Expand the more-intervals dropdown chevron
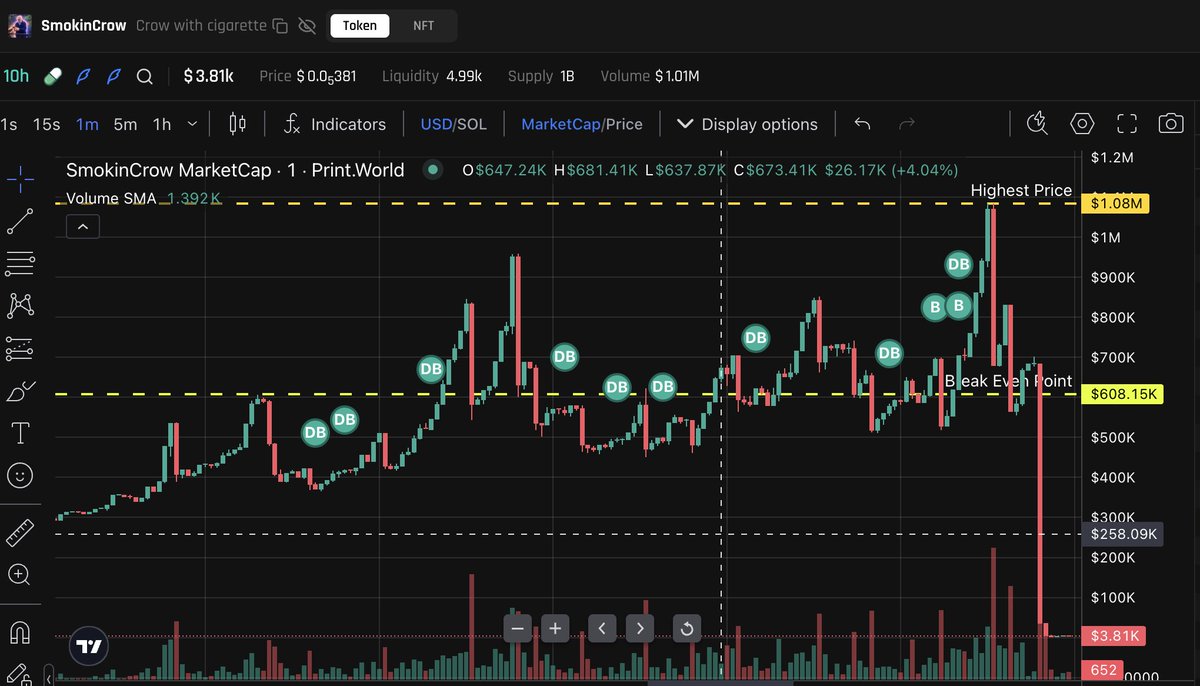 coord(194,124)
